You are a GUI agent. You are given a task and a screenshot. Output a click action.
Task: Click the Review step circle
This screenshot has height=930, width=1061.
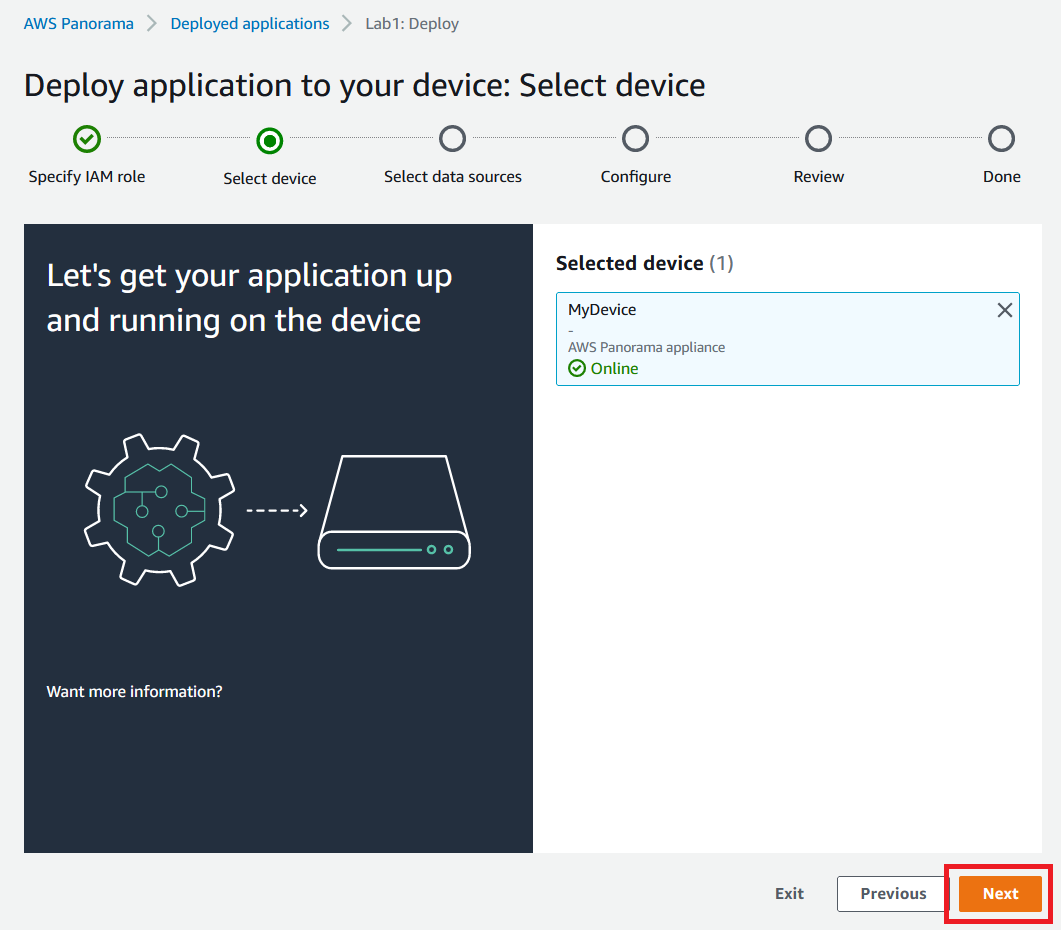pos(818,139)
